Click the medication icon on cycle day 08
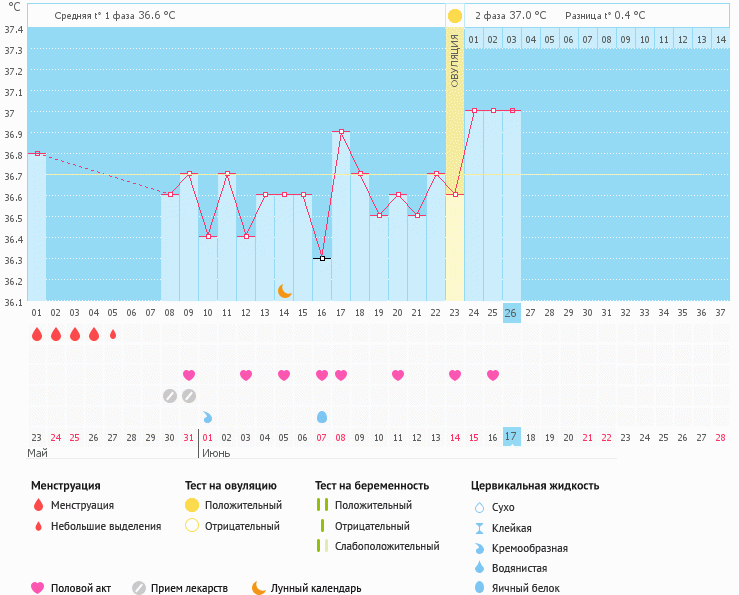Viewport: 739px width, 595px height. (x=170, y=395)
